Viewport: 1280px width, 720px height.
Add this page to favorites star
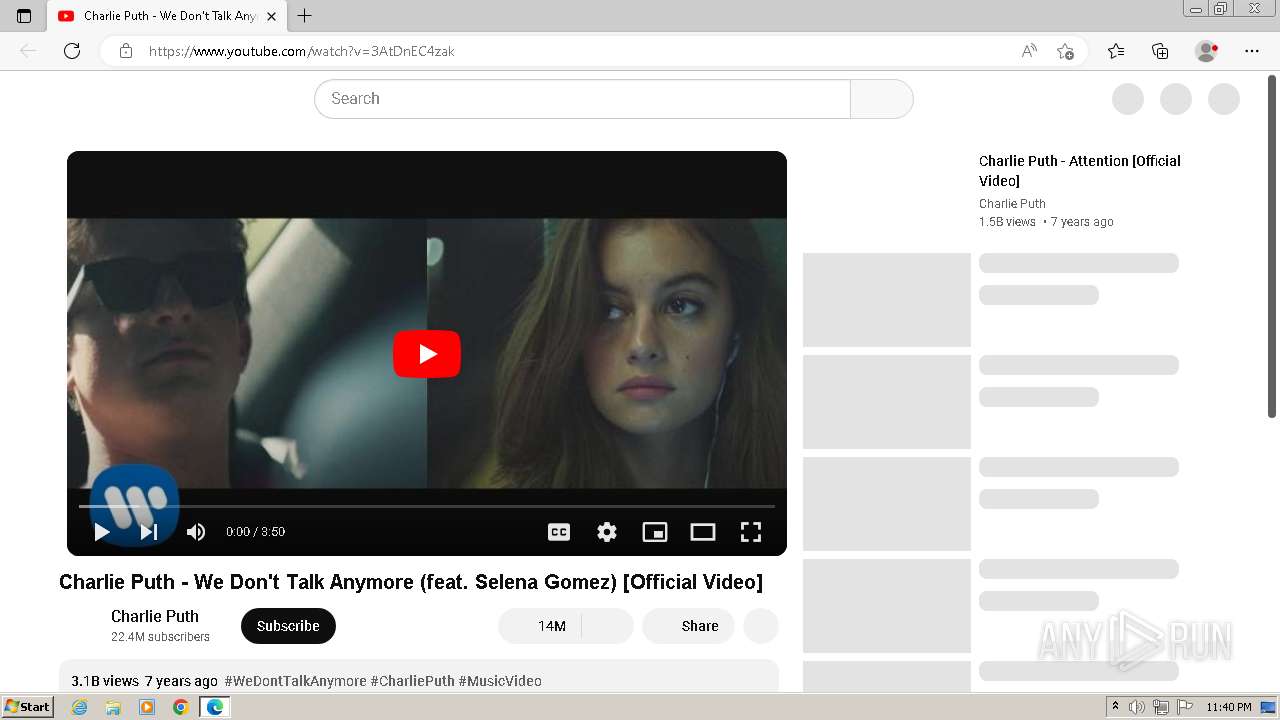point(1065,51)
